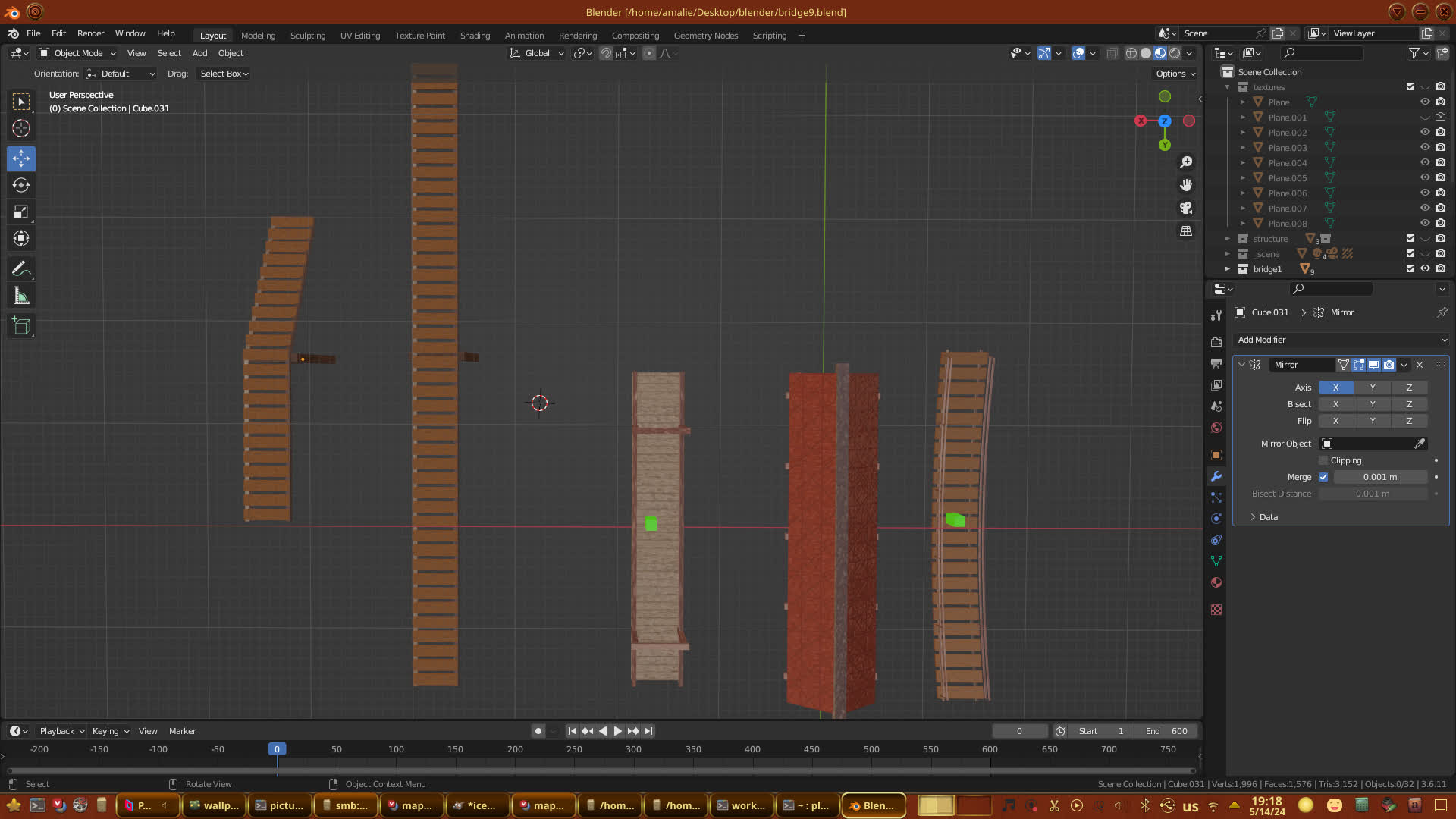Uncheck the Merge checkbox
The image size is (1456, 819).
click(1323, 477)
